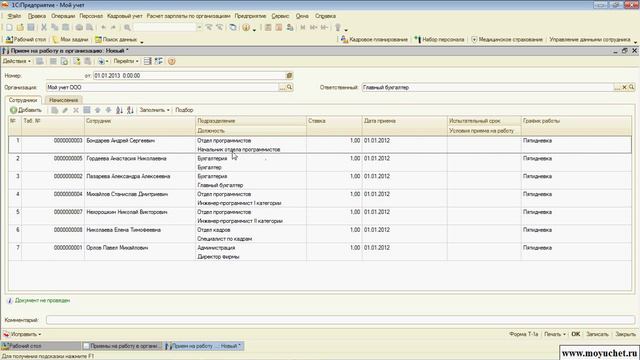640x360 pixels.
Task: Click the Undo arrow icon
Action: [104, 27]
